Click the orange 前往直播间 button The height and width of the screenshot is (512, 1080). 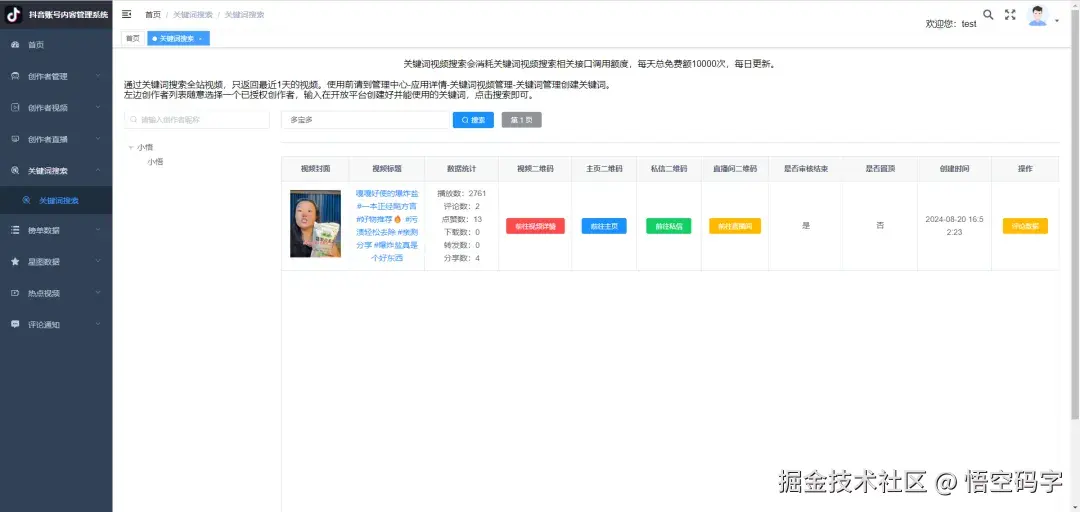point(735,226)
